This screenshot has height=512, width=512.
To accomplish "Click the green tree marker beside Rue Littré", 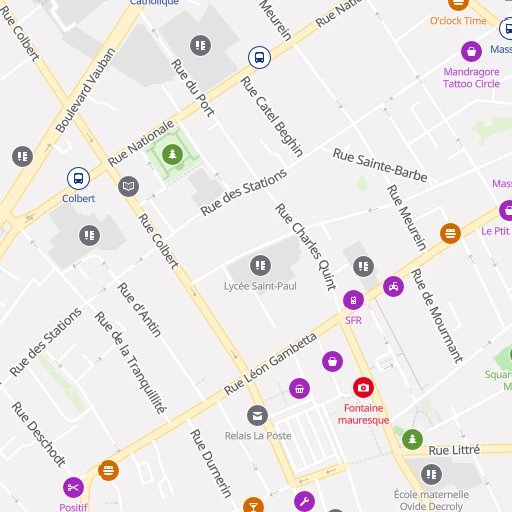I will pyautogui.click(x=412, y=439).
